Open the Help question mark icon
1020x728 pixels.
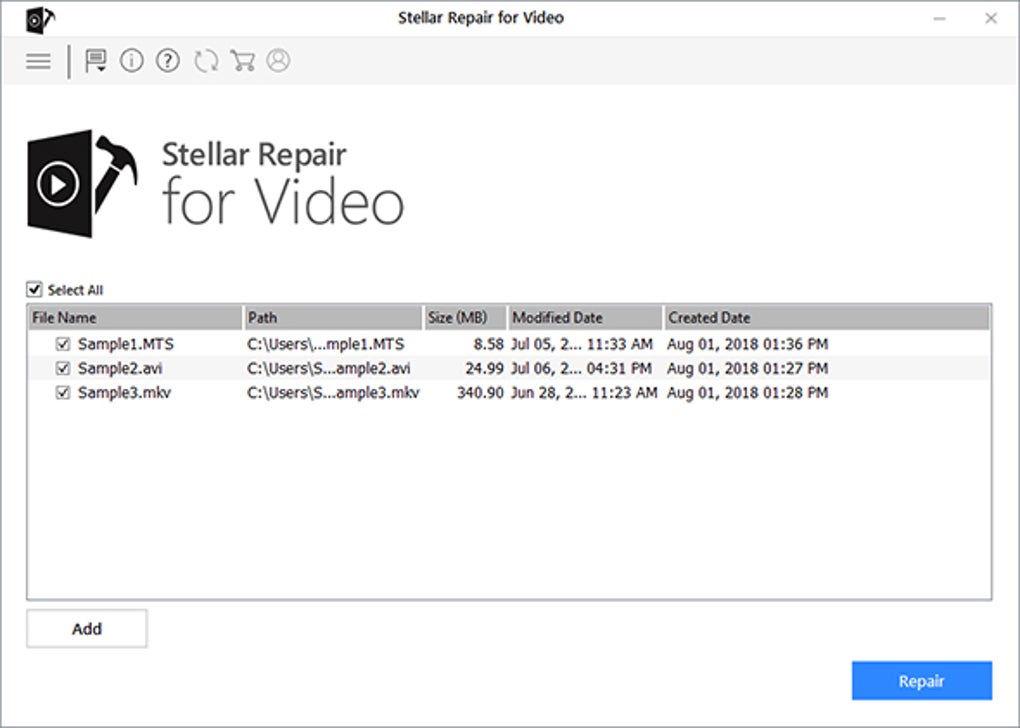click(168, 61)
